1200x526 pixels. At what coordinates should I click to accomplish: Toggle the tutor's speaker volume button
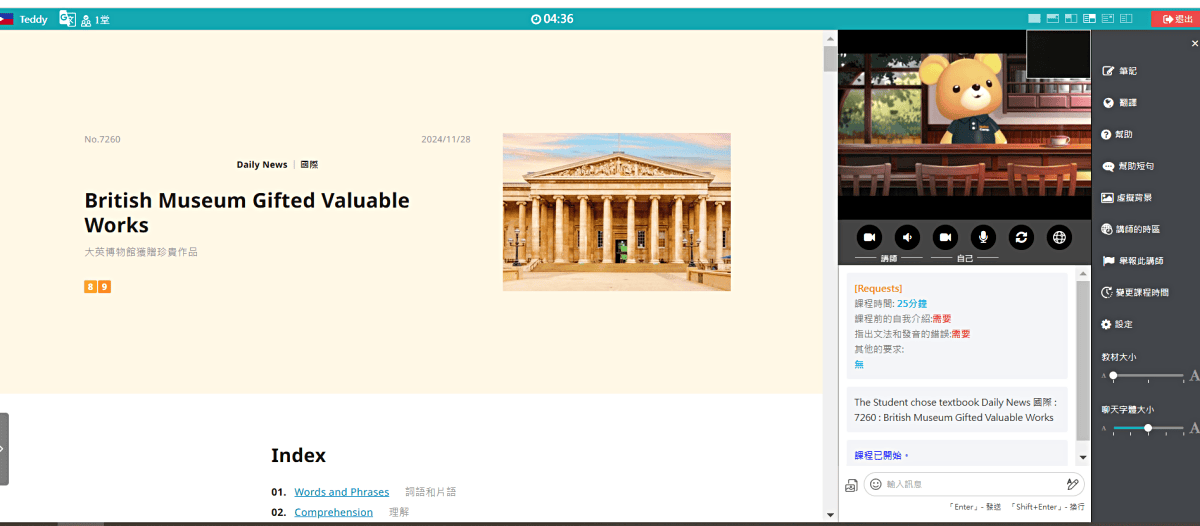tap(907, 237)
